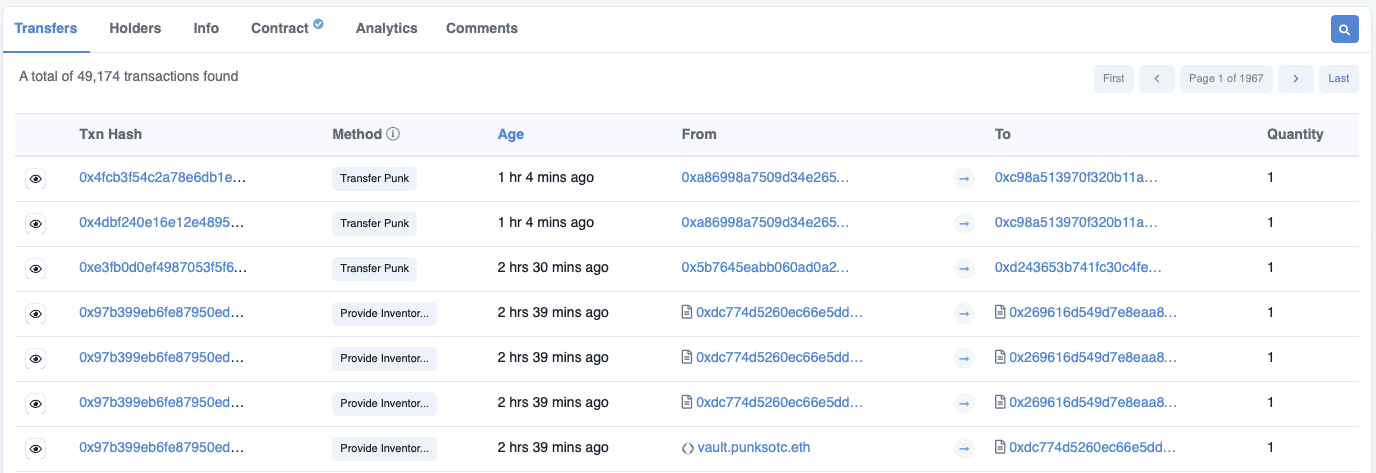Switch to the Holders tab
1376x473 pixels.
pyautogui.click(x=135, y=28)
